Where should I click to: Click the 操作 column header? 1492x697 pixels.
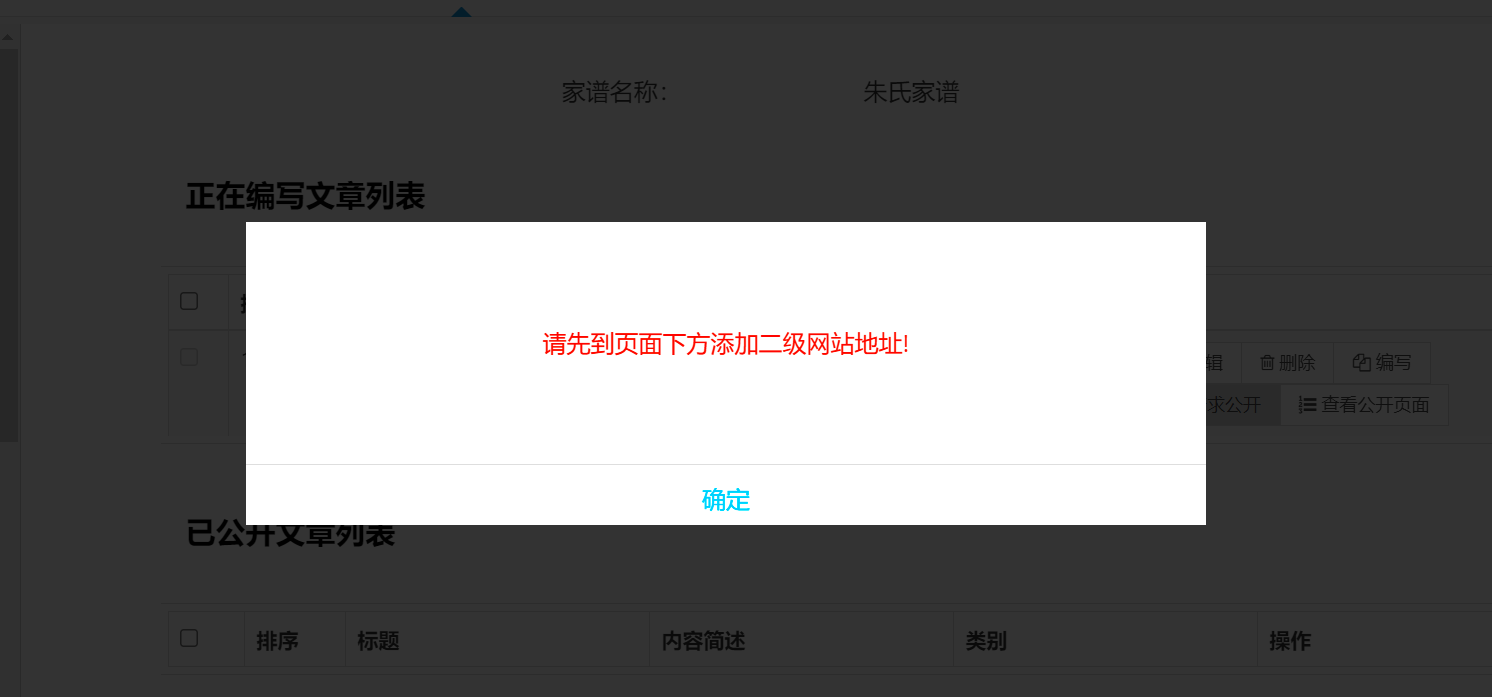point(1289,641)
